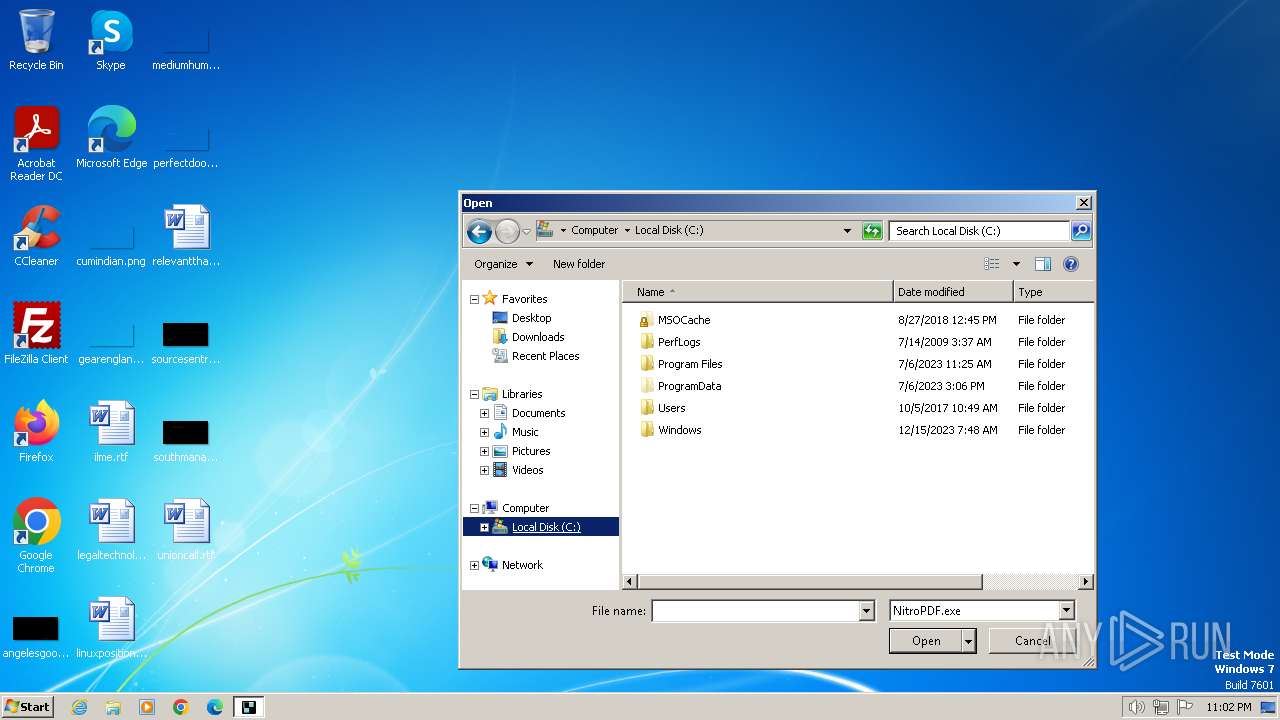Open the Open button split dropdown arrow
The width and height of the screenshot is (1280, 720).
coord(968,641)
